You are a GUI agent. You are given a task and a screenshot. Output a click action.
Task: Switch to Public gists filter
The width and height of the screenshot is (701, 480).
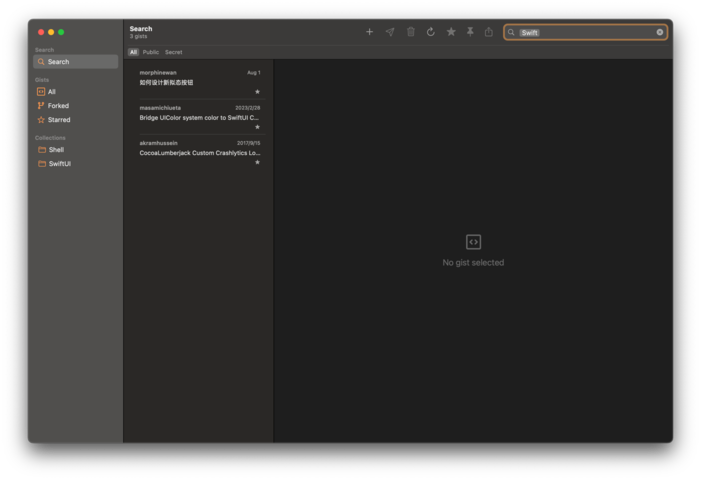point(151,52)
